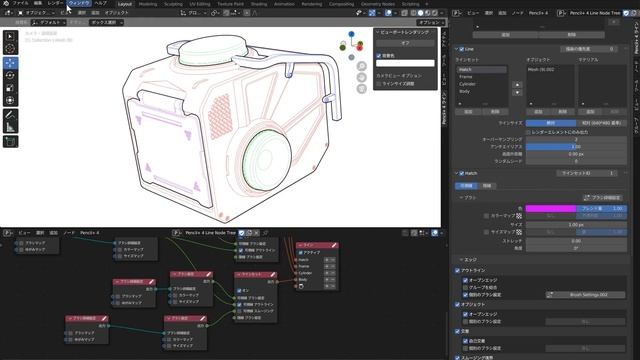Switch to the Geometry Nodes workspace tab
Image resolution: width=640 pixels, height=360 pixels.
(x=378, y=4)
